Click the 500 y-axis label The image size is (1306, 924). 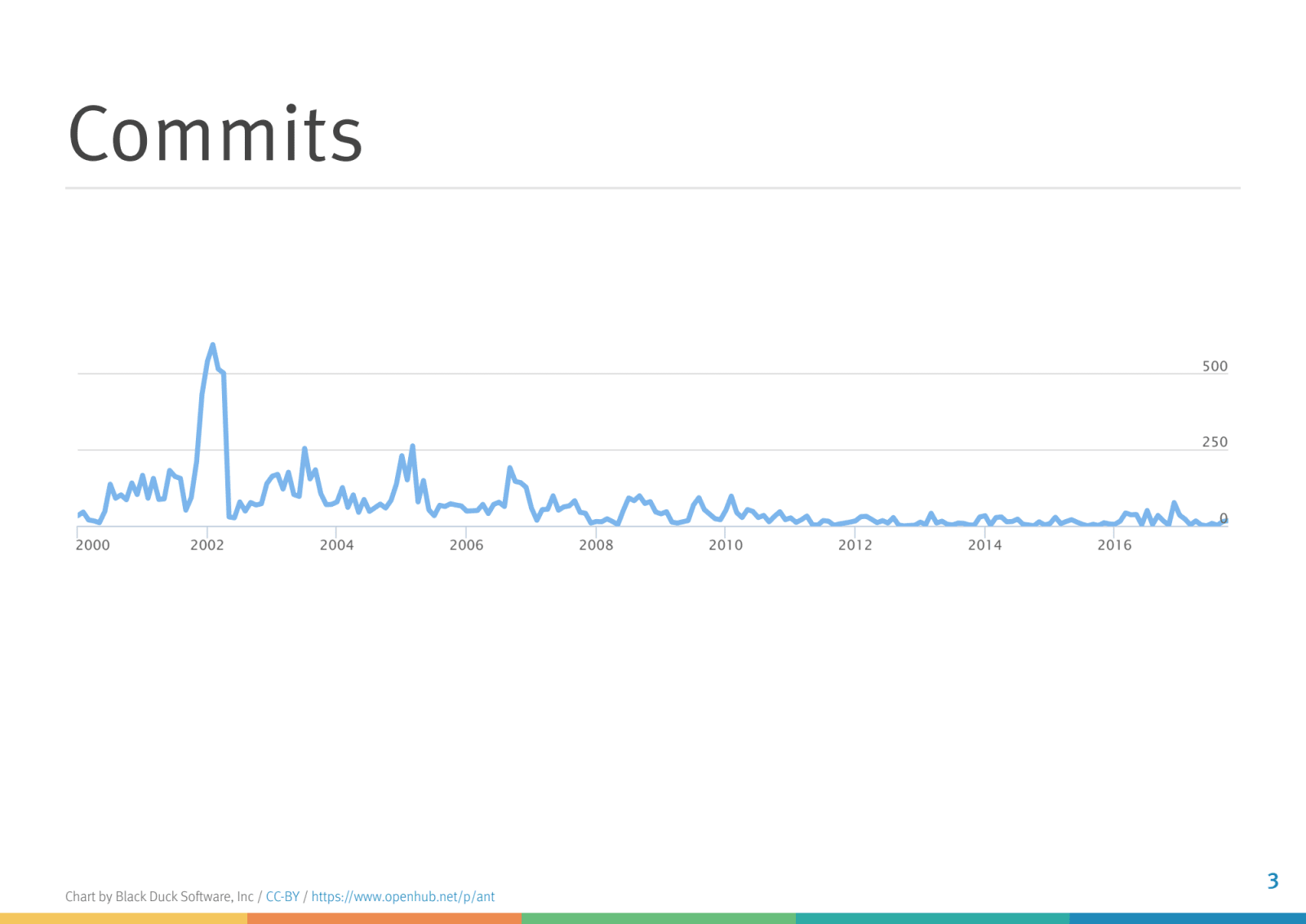(x=1215, y=366)
